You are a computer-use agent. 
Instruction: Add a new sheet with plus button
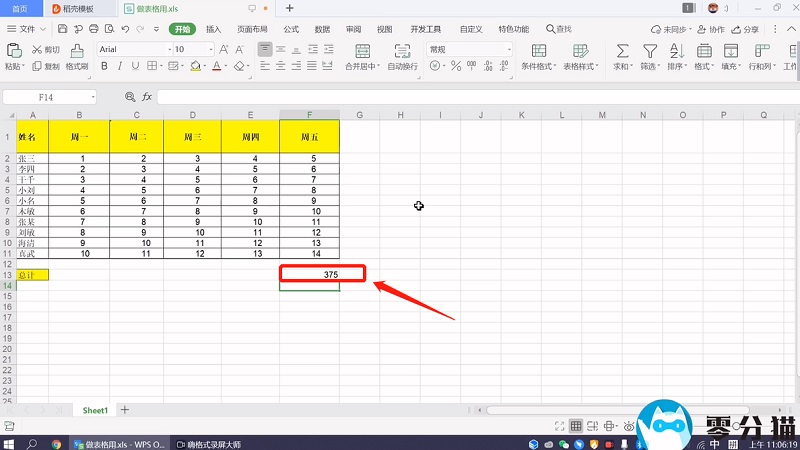tap(125, 410)
